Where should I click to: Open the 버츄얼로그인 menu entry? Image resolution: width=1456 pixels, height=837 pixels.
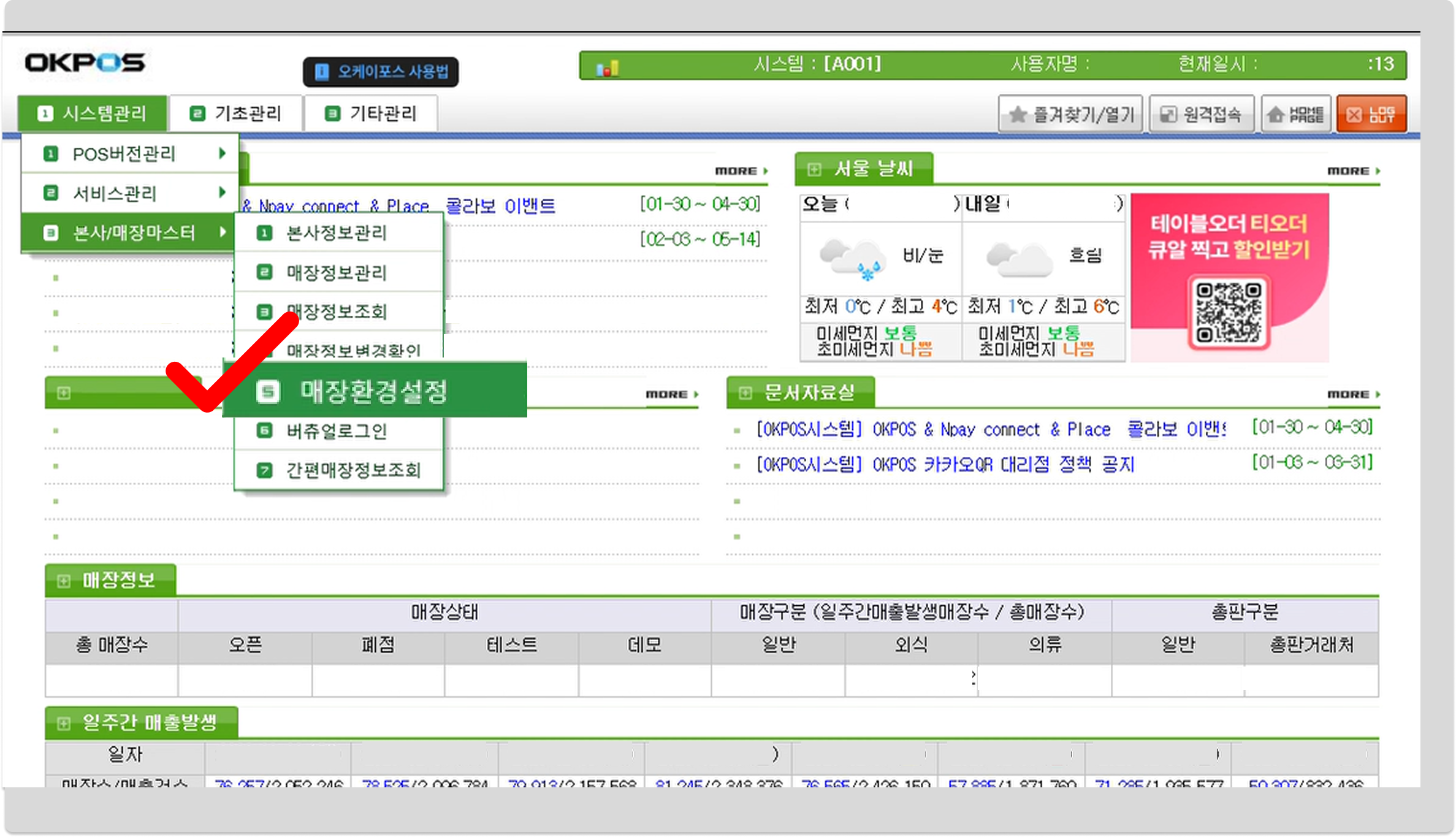(337, 431)
